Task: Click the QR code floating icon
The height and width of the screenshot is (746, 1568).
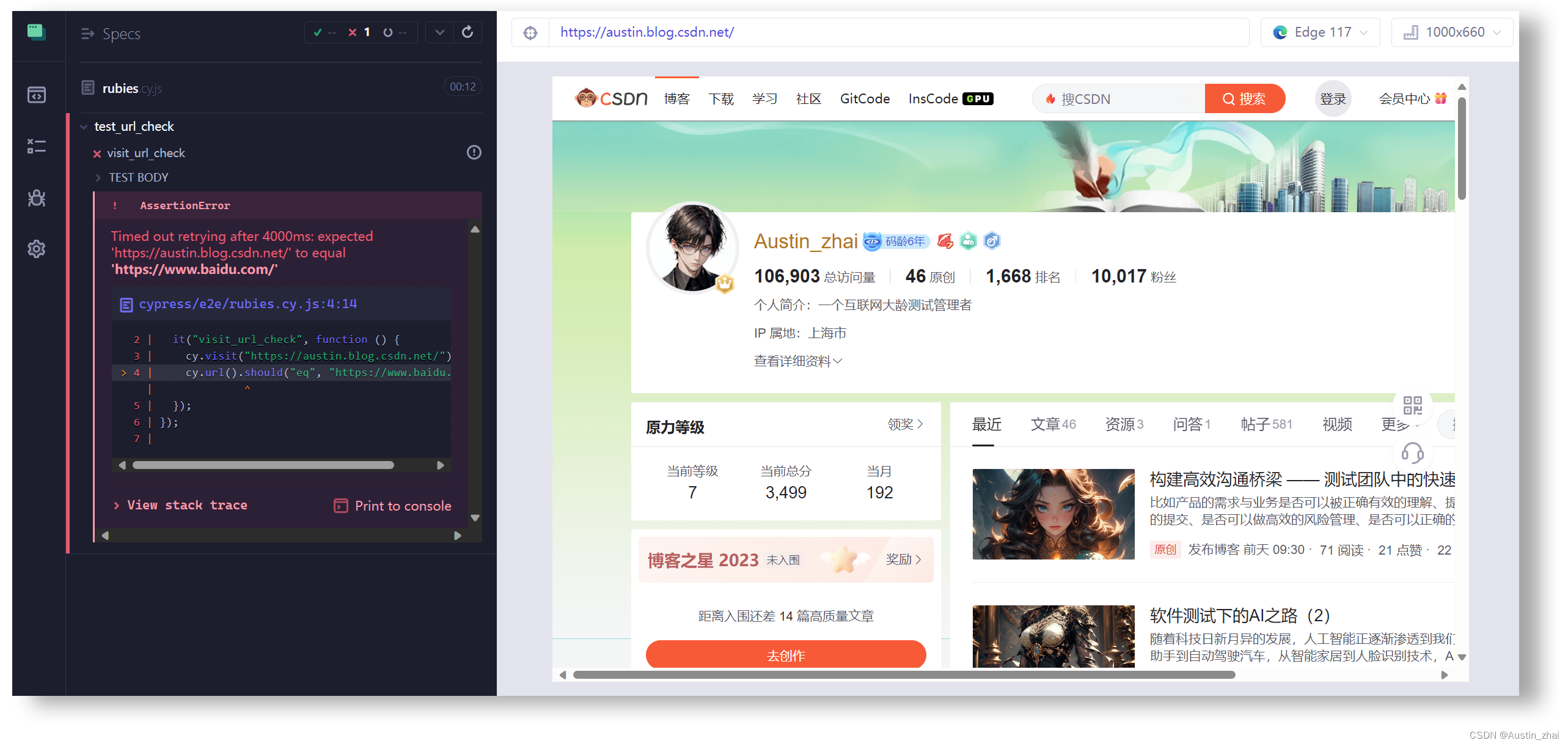Action: tap(1412, 405)
